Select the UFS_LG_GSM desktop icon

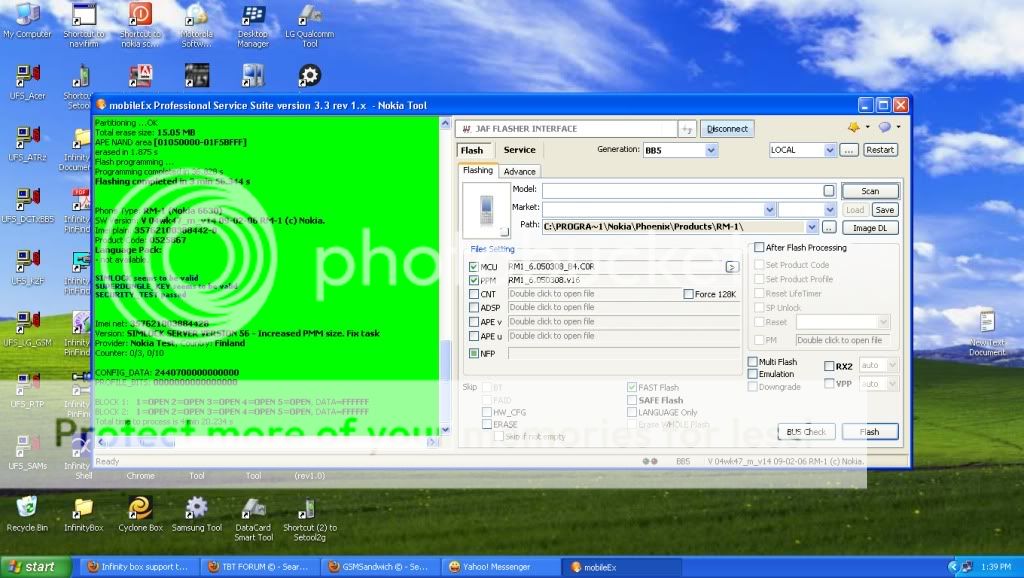pos(27,329)
